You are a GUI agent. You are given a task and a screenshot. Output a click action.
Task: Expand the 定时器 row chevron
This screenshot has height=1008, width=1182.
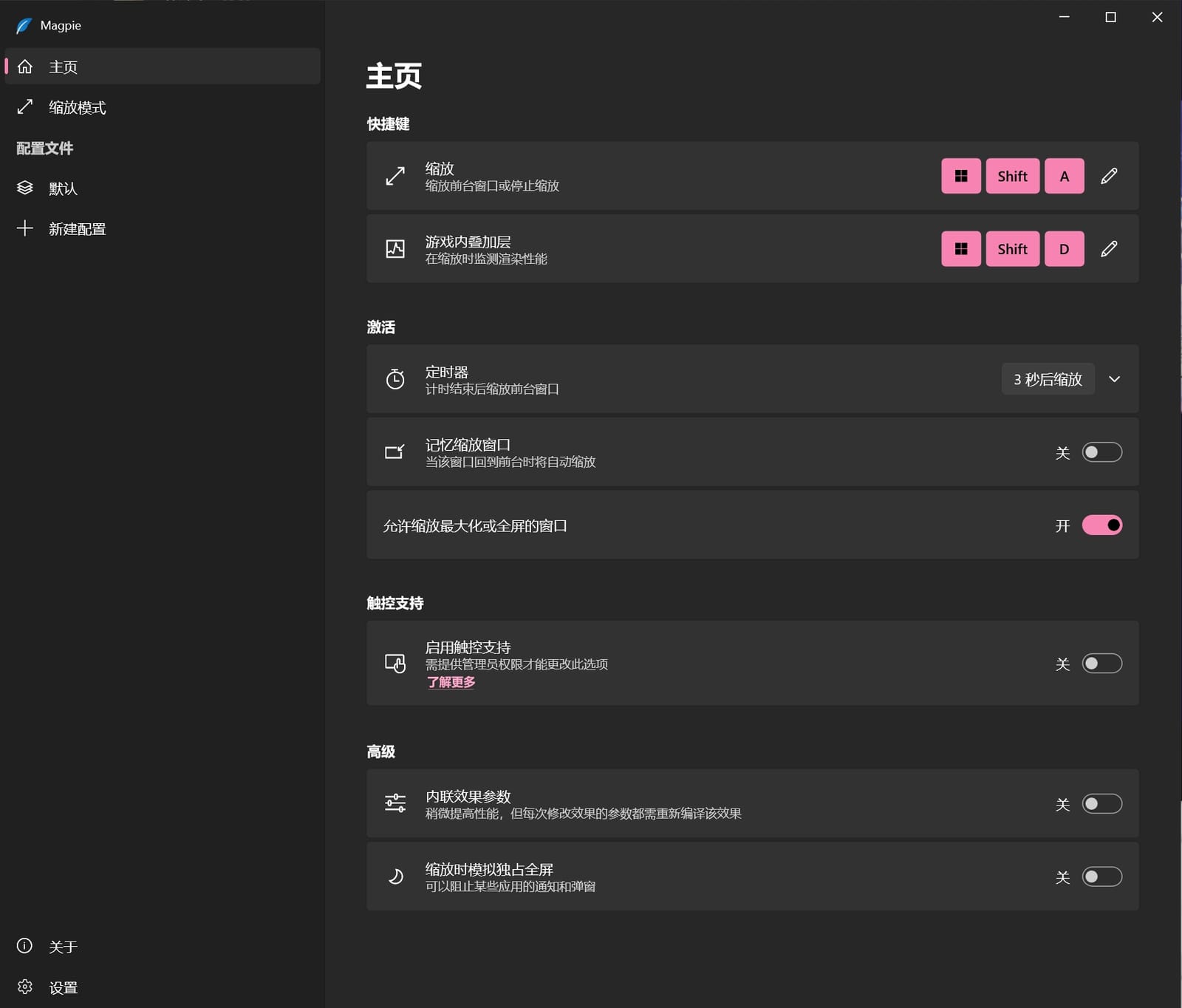tap(1114, 379)
